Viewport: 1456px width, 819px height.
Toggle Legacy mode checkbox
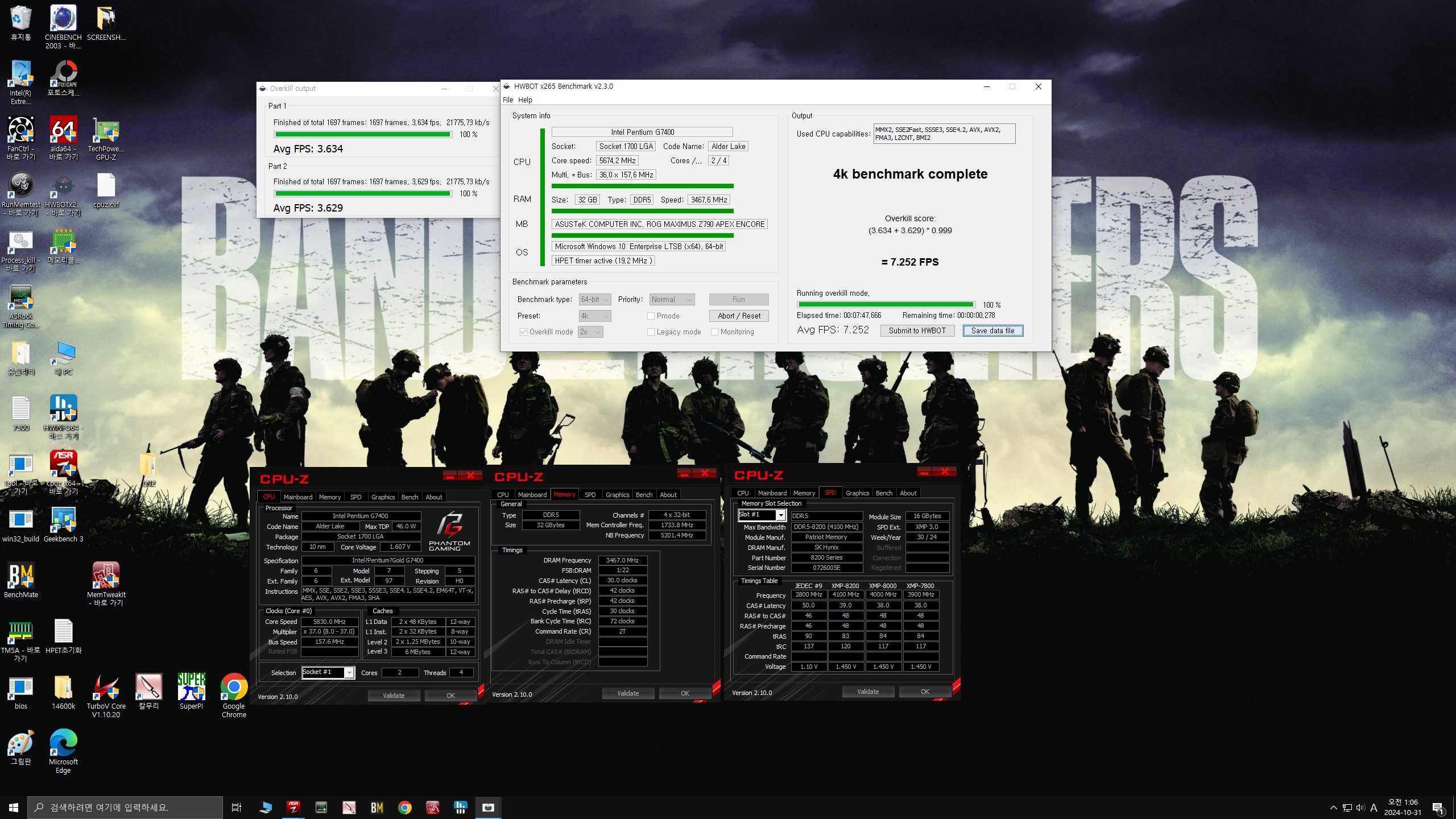(651, 332)
